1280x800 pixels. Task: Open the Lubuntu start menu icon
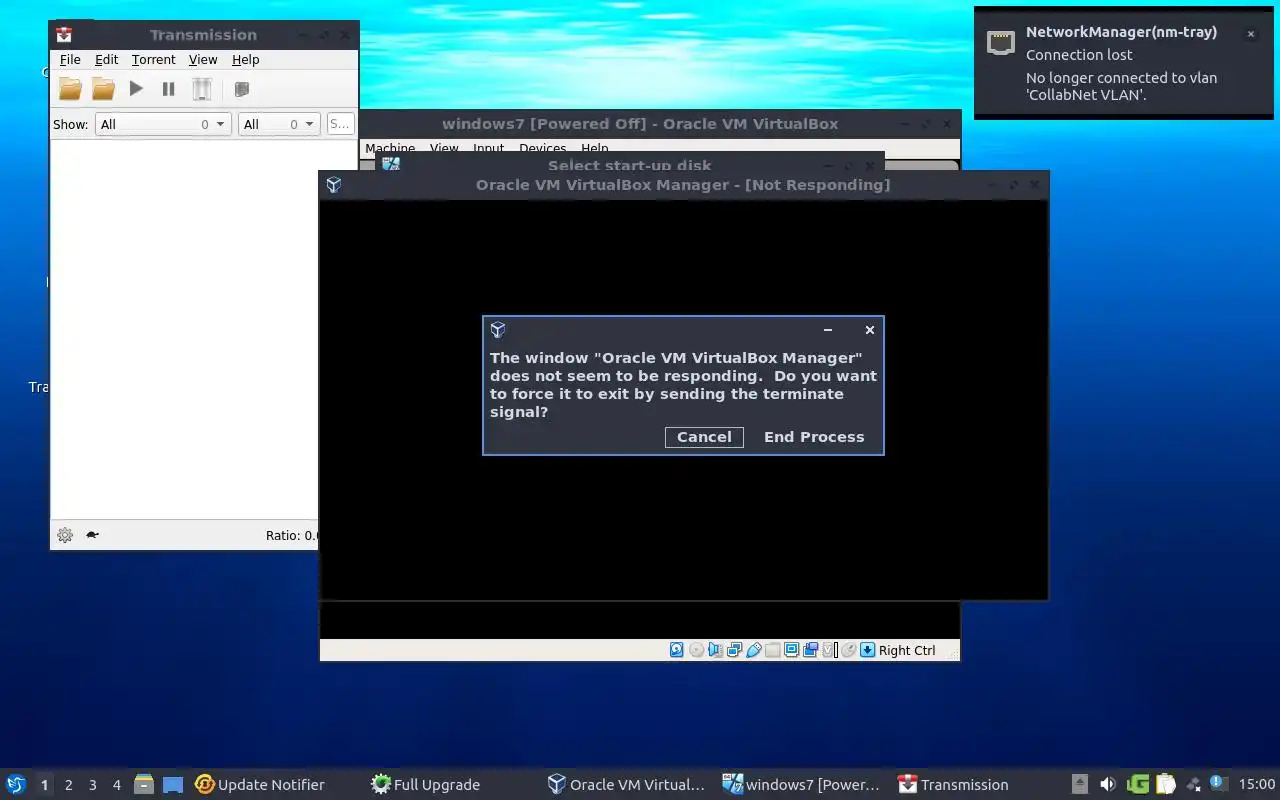click(16, 784)
